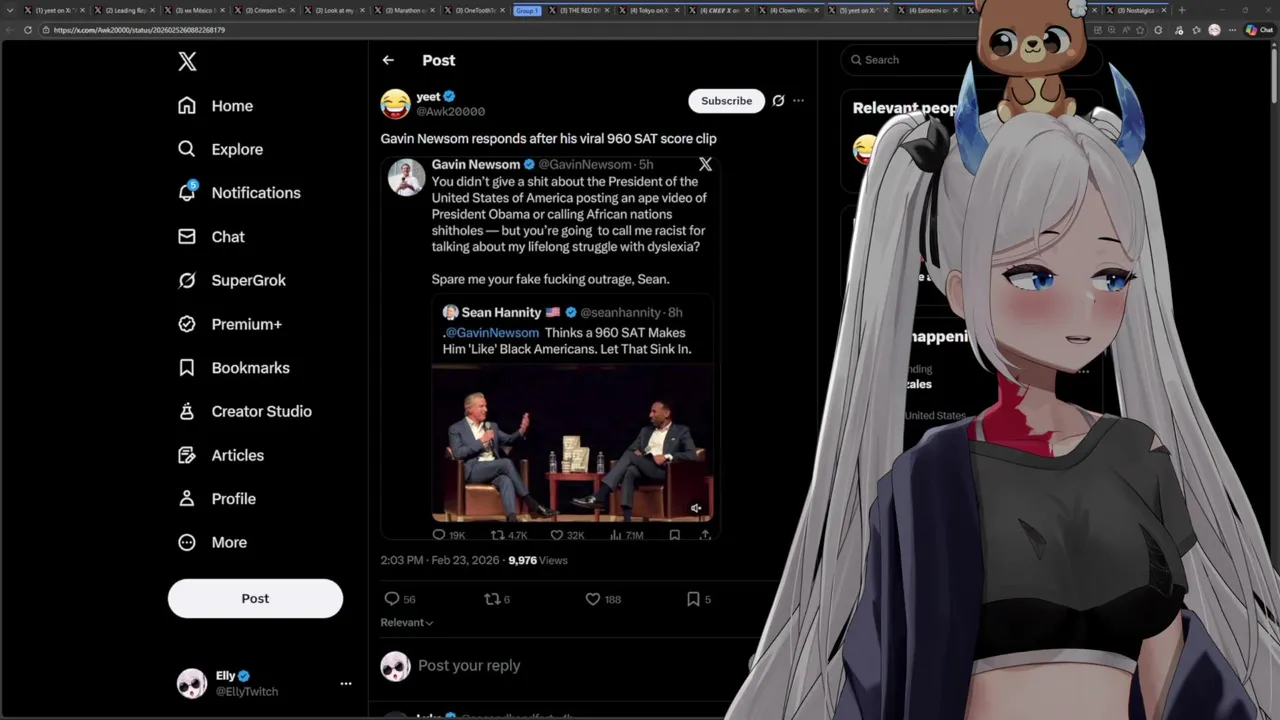The width and height of the screenshot is (1280, 720).
Task: Reload the page with the browser refresh button
Action: [27, 30]
